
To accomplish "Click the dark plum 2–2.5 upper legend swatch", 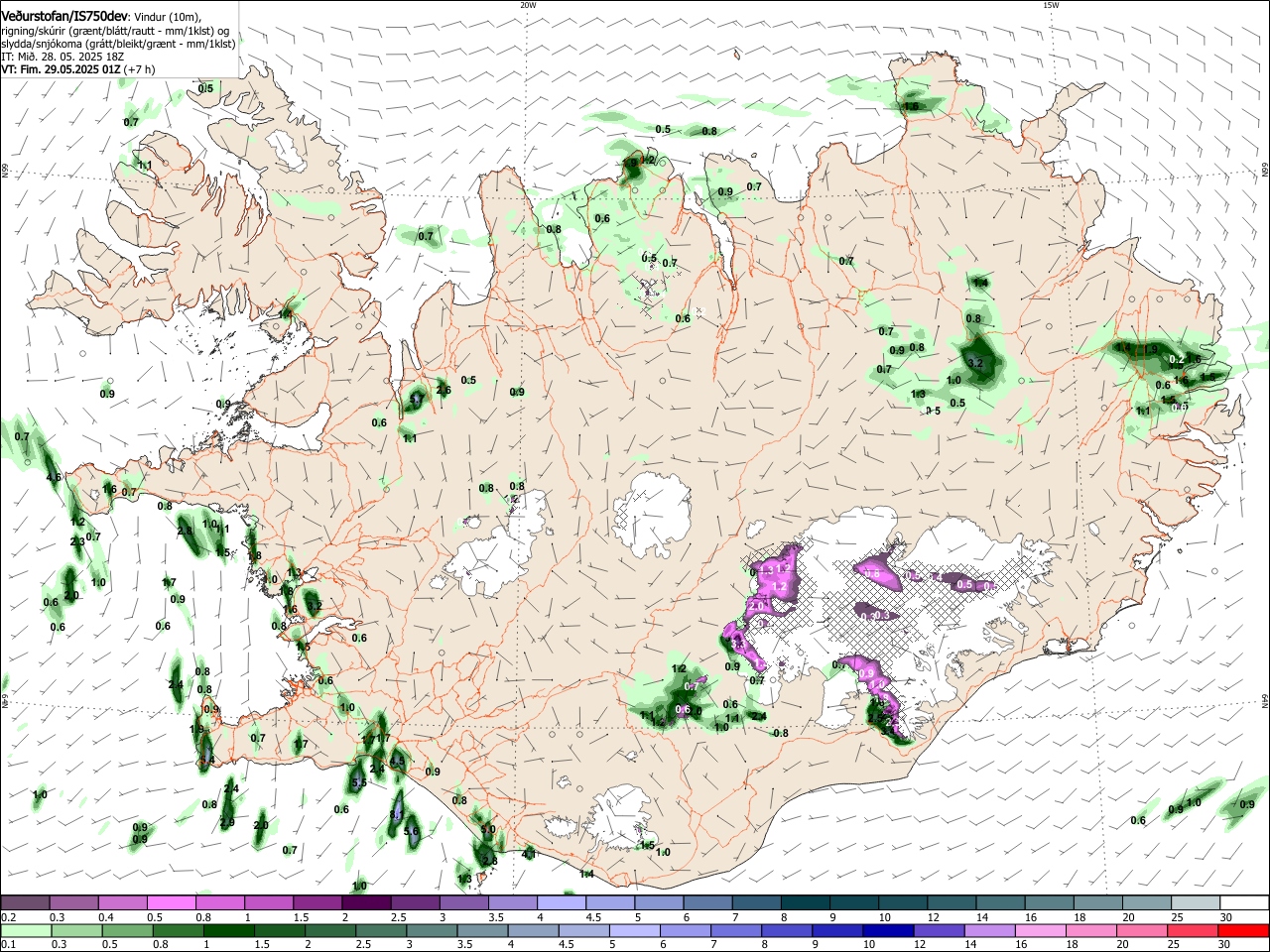I will click(x=365, y=902).
